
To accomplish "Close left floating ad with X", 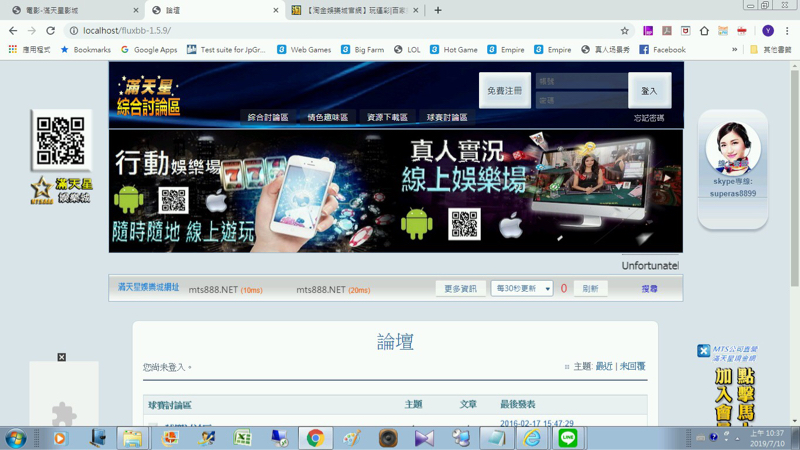I will 62,357.
